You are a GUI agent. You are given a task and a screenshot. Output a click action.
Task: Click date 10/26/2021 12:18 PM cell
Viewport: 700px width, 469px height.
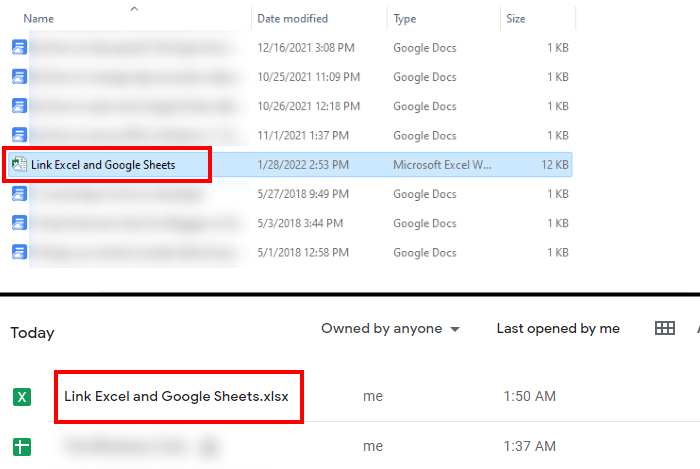point(308,106)
